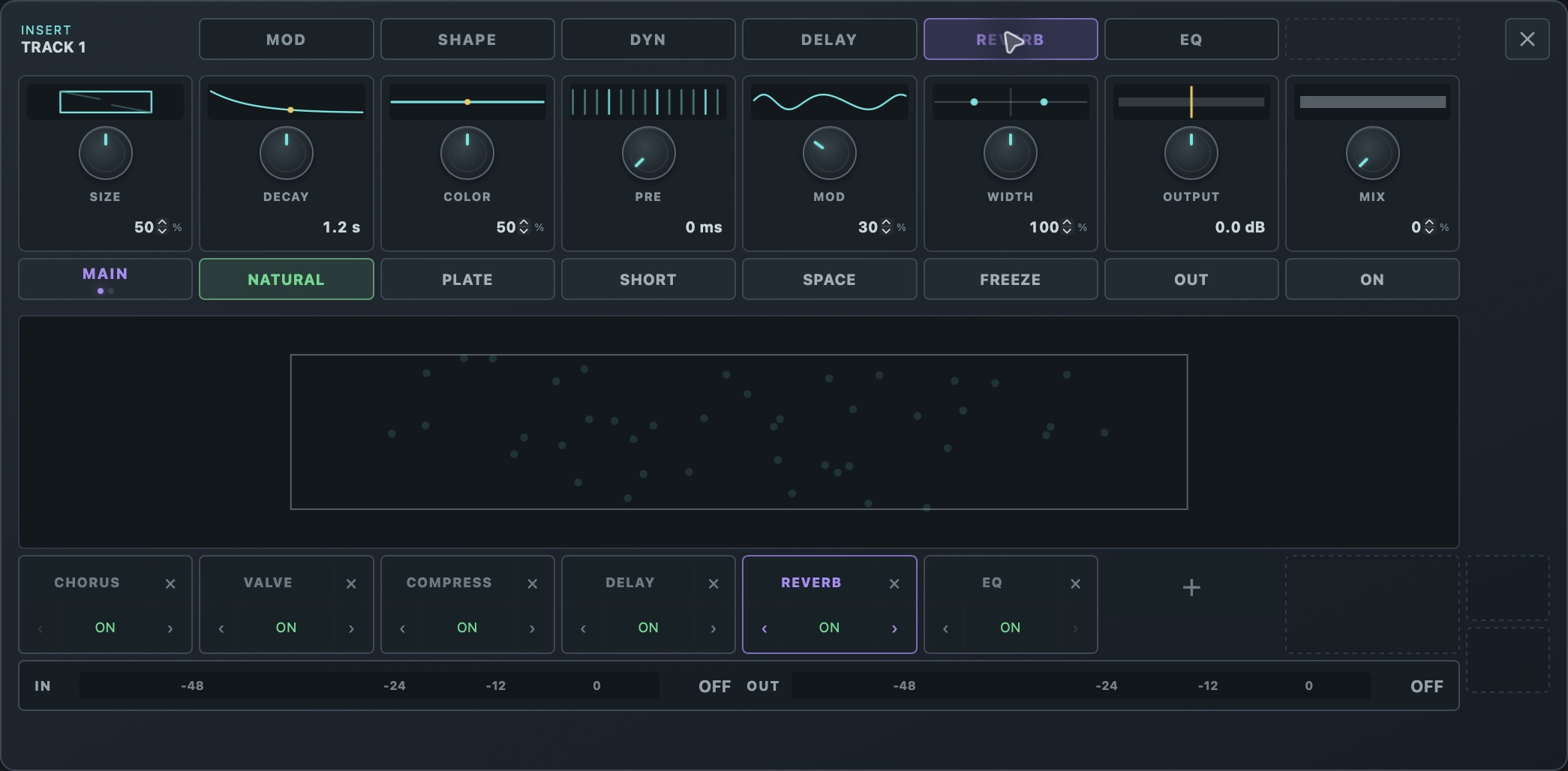Image resolution: width=1568 pixels, height=771 pixels.
Task: Open the SHAPE effect tab
Action: tap(467, 39)
